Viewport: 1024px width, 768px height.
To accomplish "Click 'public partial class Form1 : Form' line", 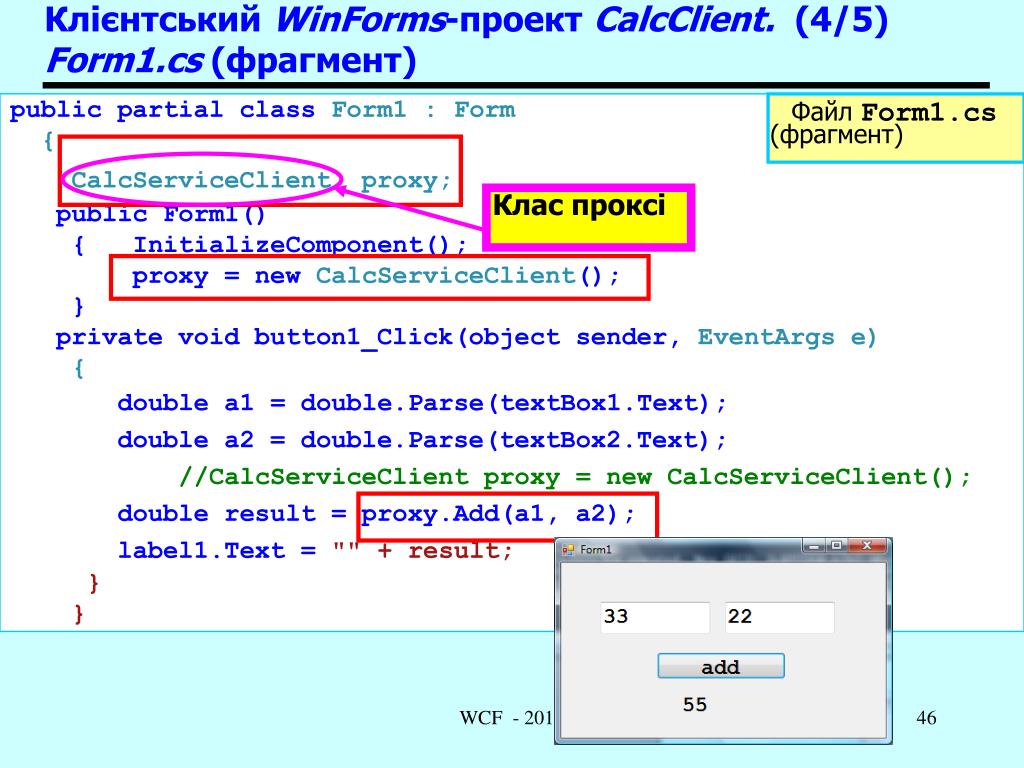I will [x=262, y=110].
